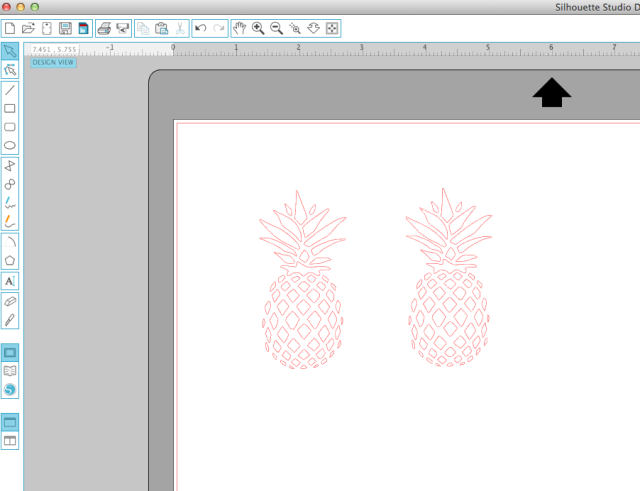Select the Pan hand tool

[240, 28]
